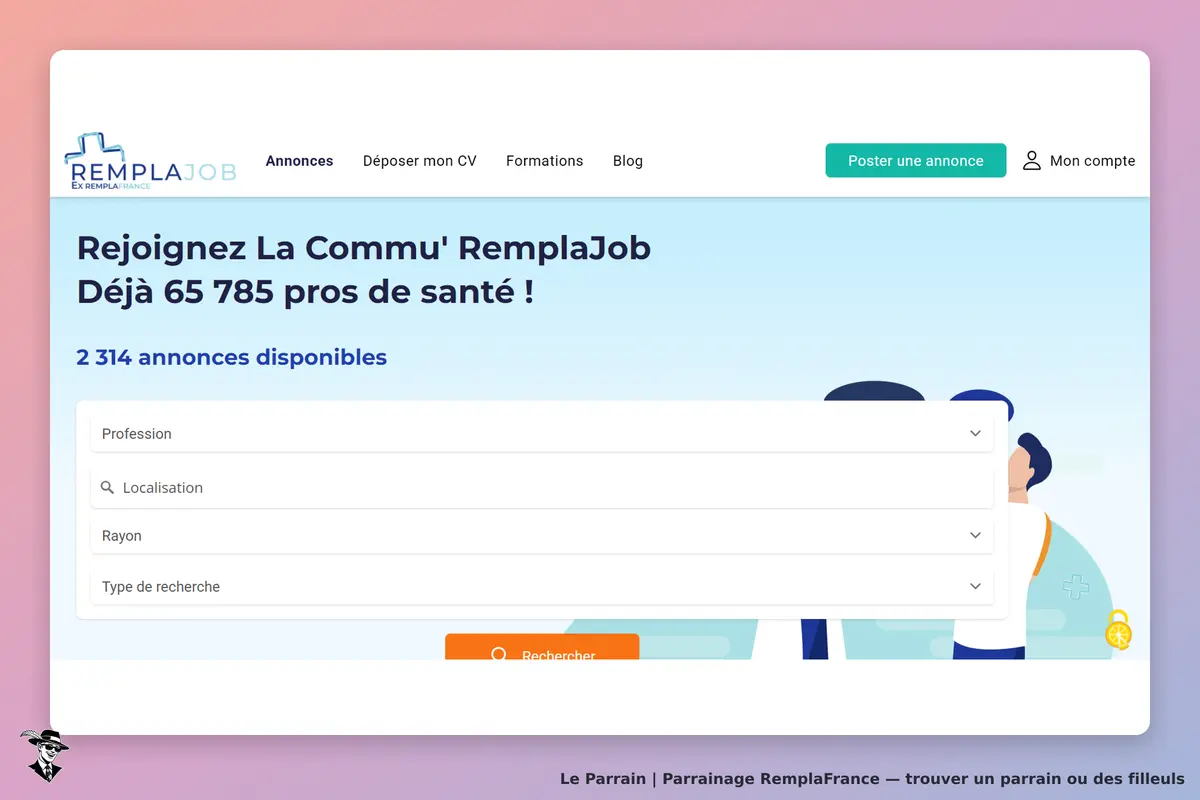Image resolution: width=1200 pixels, height=800 pixels.
Task: Visit the Blog section
Action: pyautogui.click(x=628, y=161)
